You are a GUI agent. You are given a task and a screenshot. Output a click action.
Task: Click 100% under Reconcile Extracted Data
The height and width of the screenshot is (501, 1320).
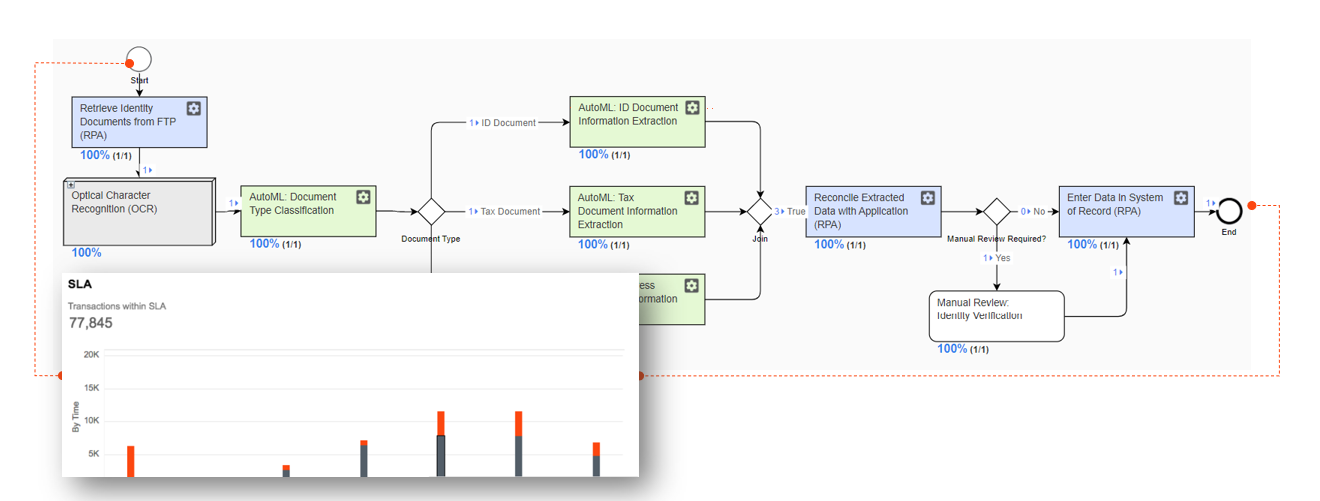tap(829, 244)
